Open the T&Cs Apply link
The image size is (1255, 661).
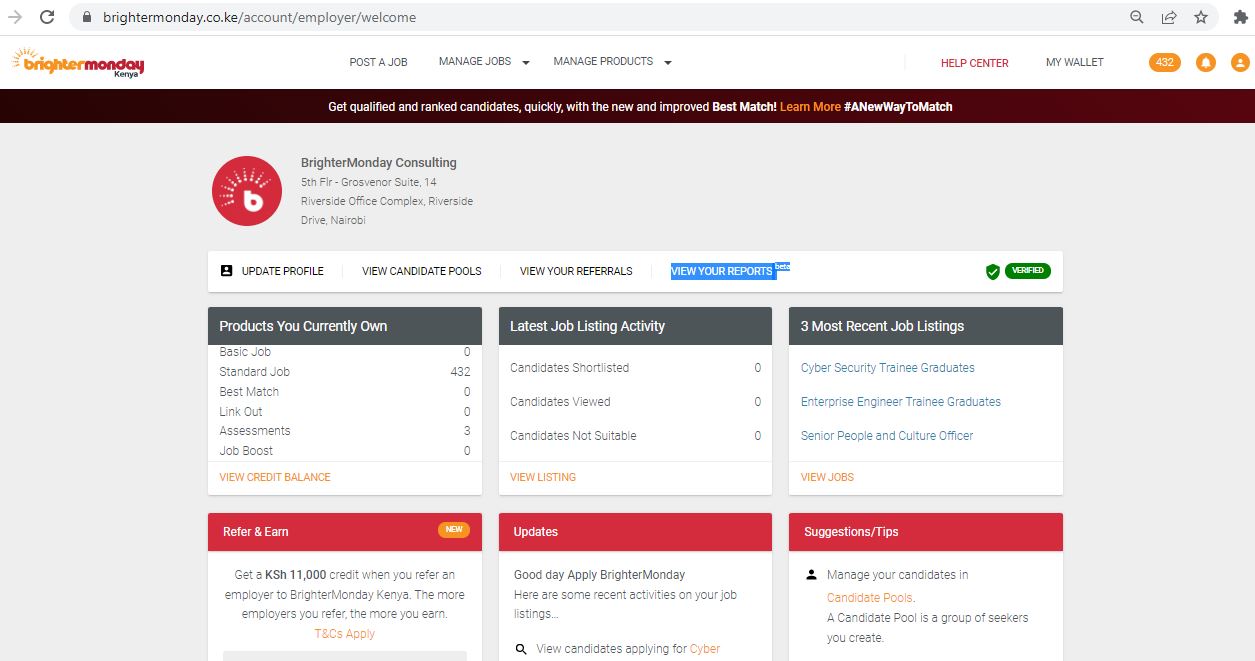[x=345, y=634]
